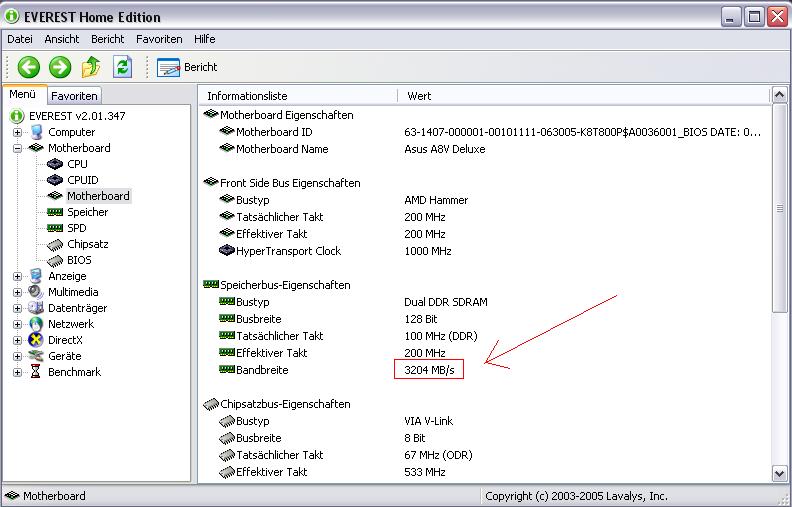The height and width of the screenshot is (507, 792).
Task: Select the BIOS tree label
Action: (79, 260)
